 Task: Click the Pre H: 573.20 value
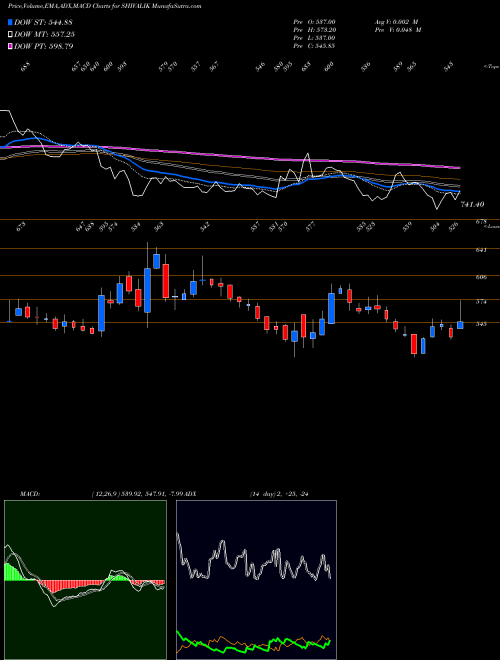coord(314,30)
